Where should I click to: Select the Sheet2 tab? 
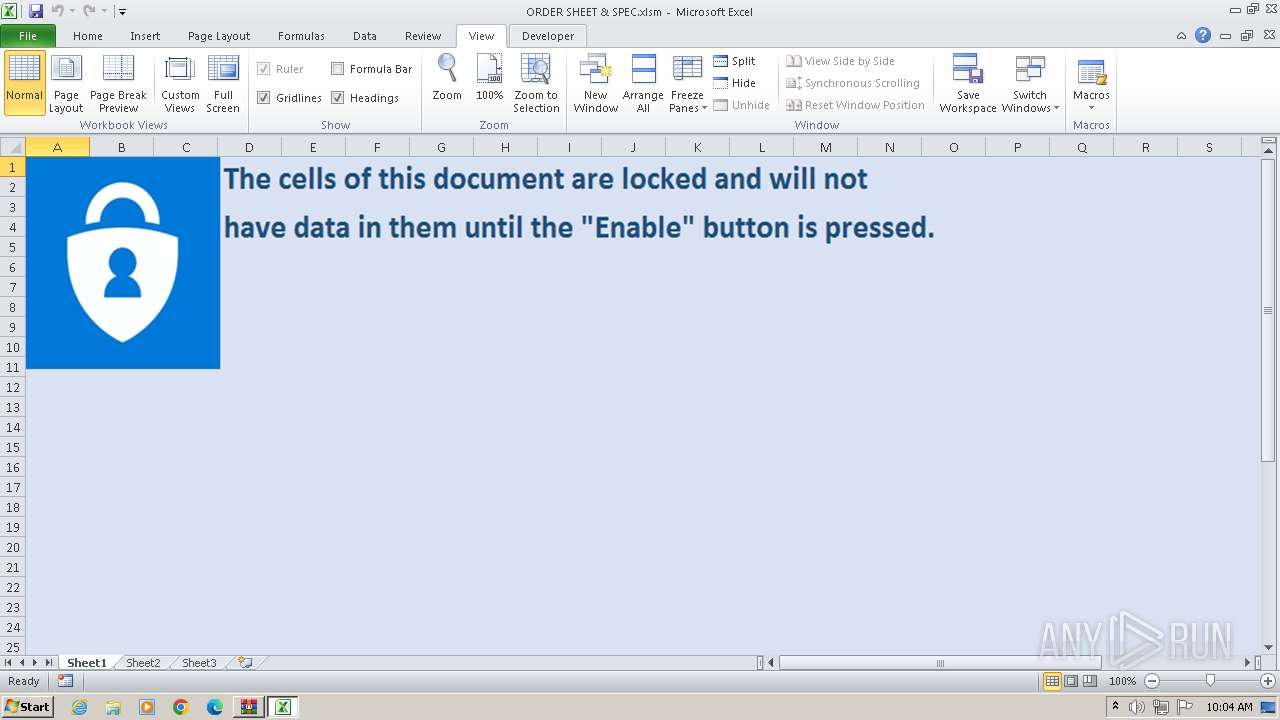tap(143, 663)
